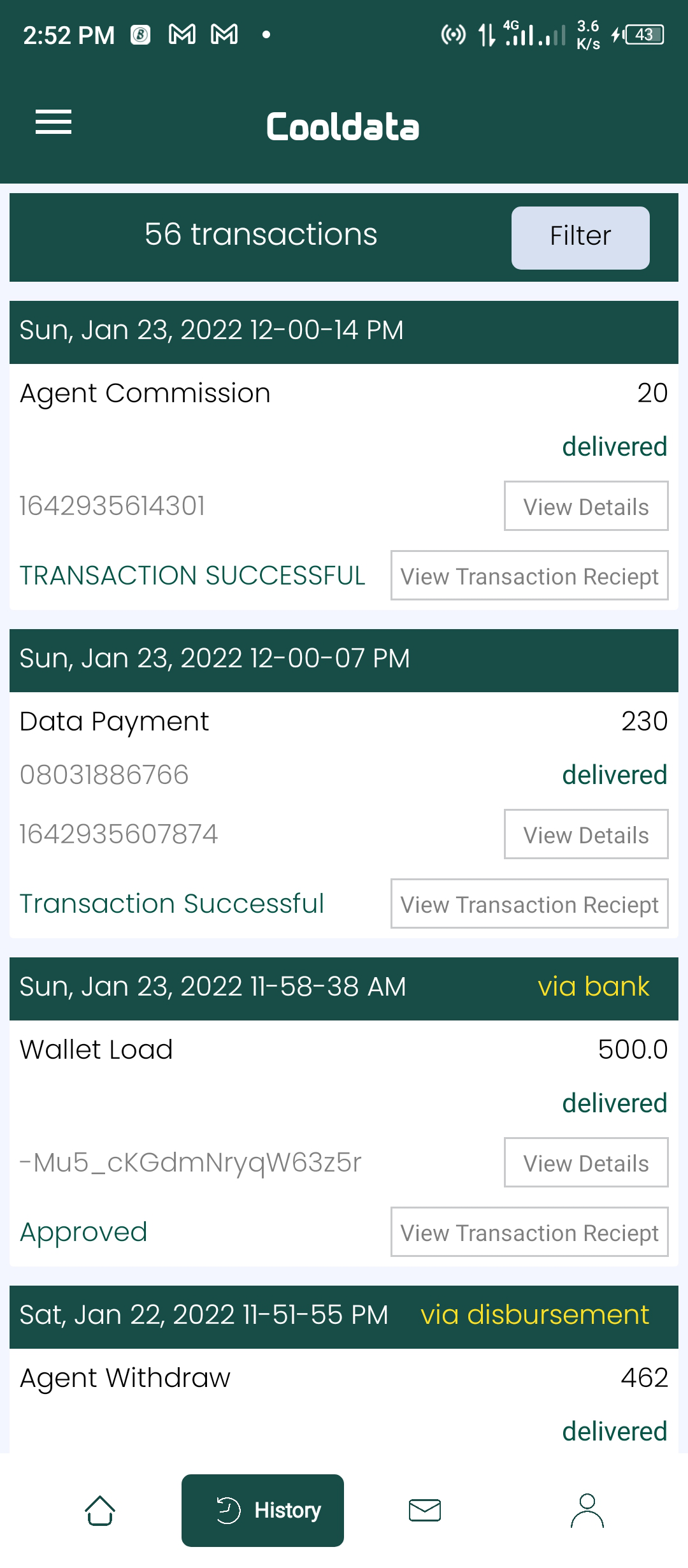688x1568 pixels.
Task: View Transaction Reciept for Data Payment
Action: [529, 904]
